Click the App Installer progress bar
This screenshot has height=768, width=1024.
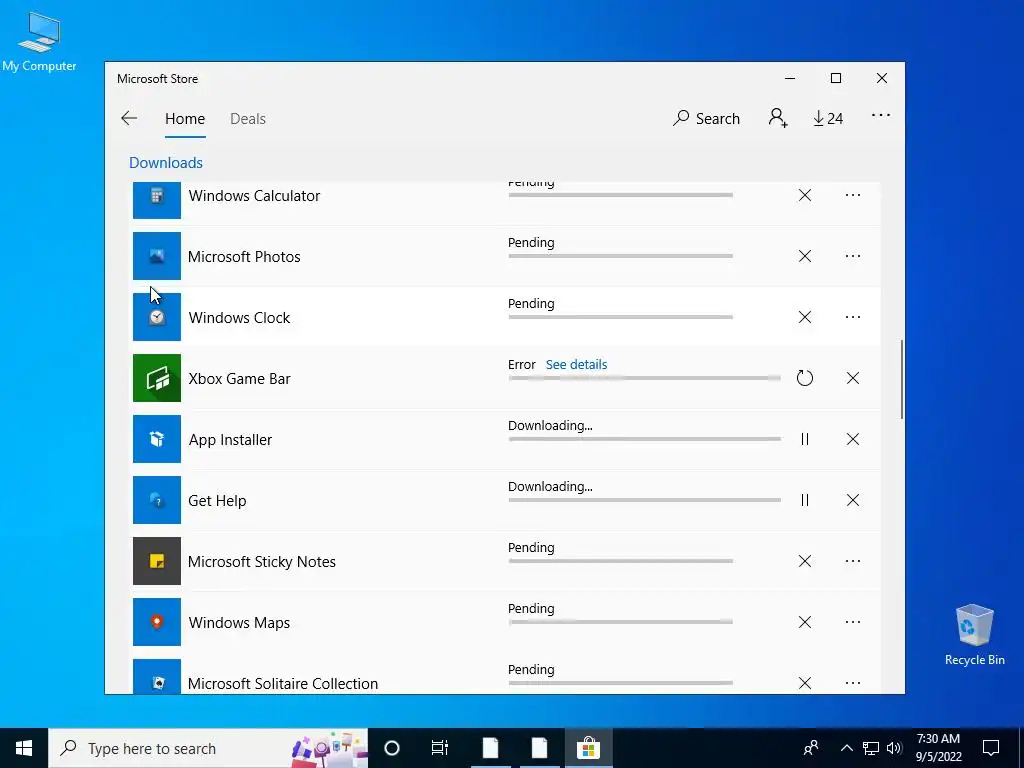tap(645, 439)
